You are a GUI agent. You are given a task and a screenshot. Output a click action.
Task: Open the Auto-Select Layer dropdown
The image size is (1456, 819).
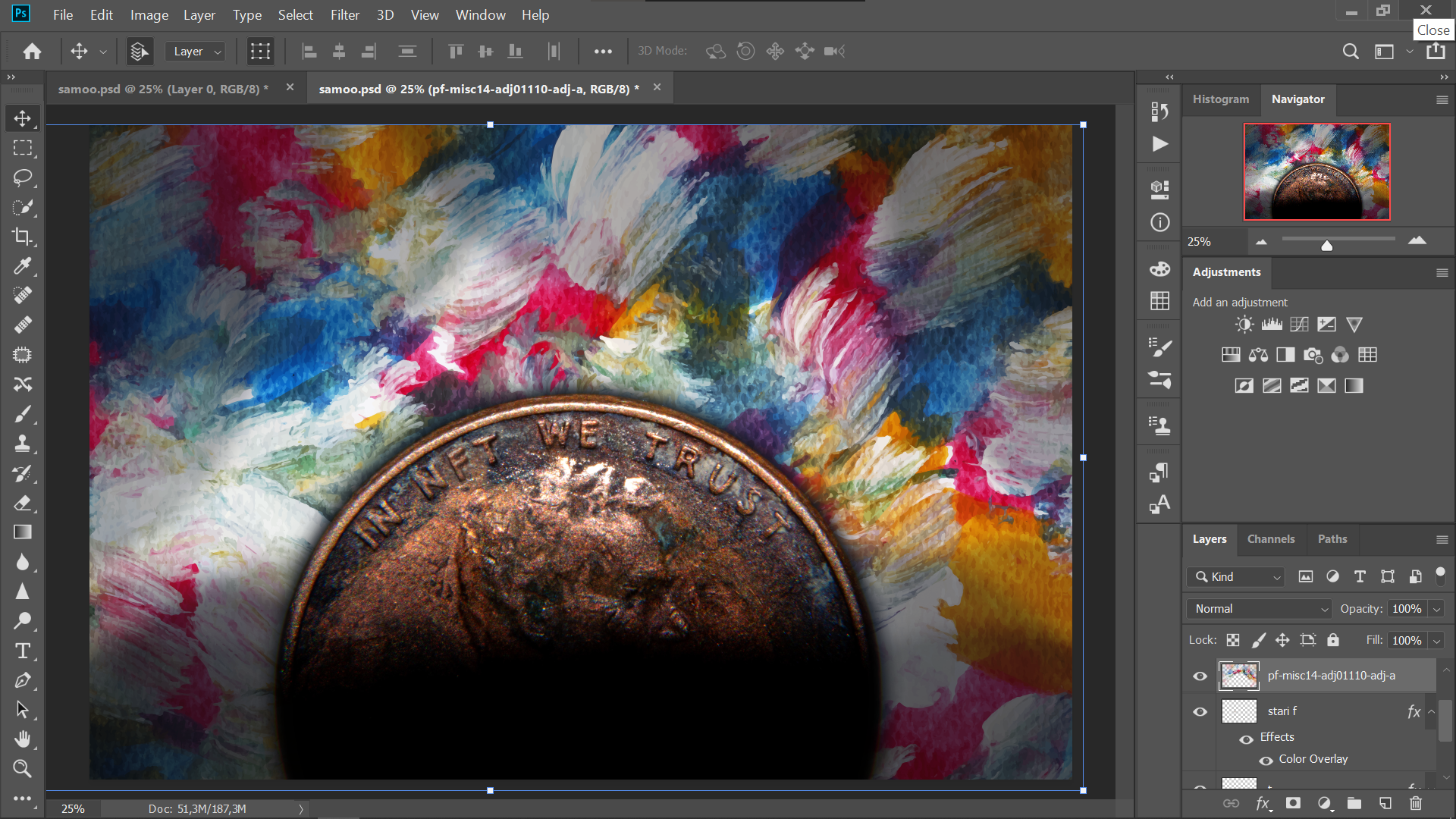click(196, 52)
